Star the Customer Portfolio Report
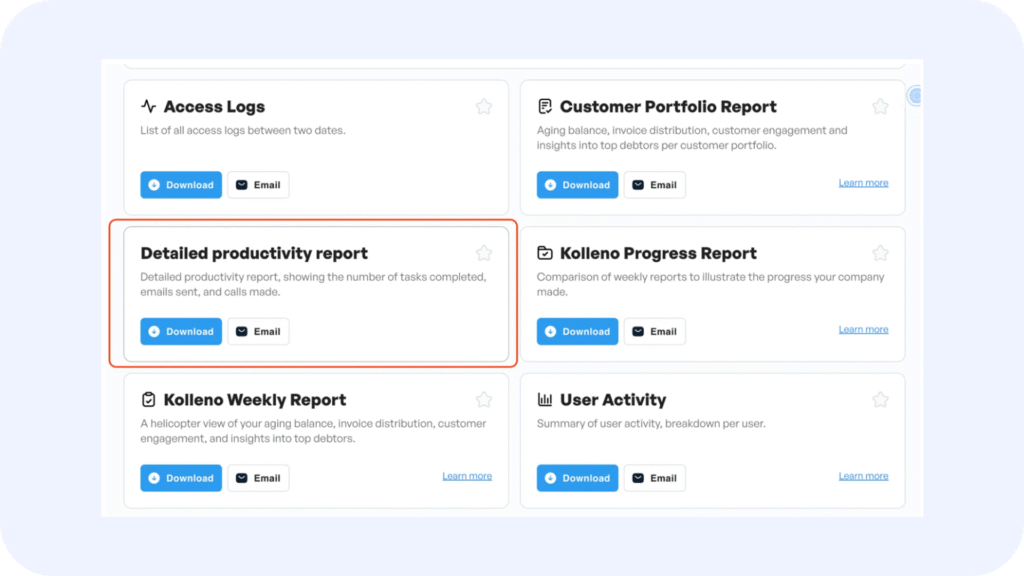1024x576 pixels. point(880,106)
